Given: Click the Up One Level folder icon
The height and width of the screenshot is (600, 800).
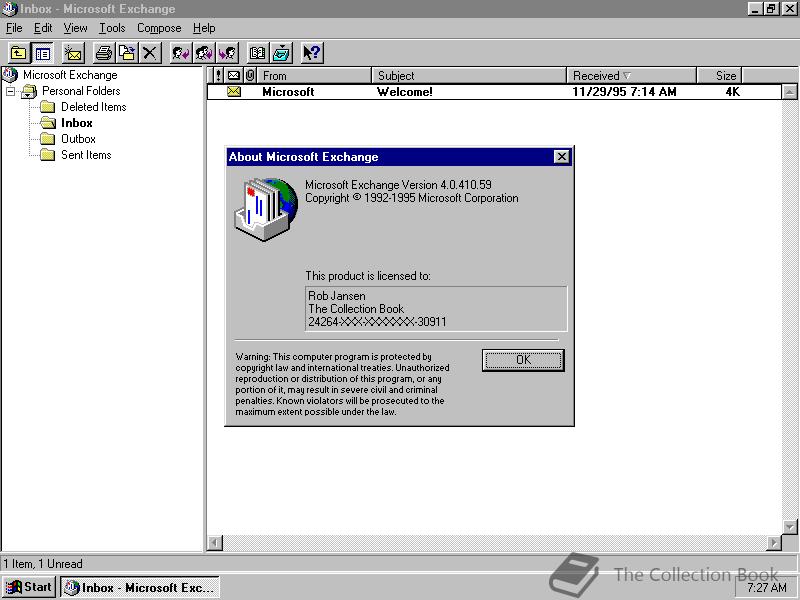Looking at the screenshot, I should [x=18, y=53].
